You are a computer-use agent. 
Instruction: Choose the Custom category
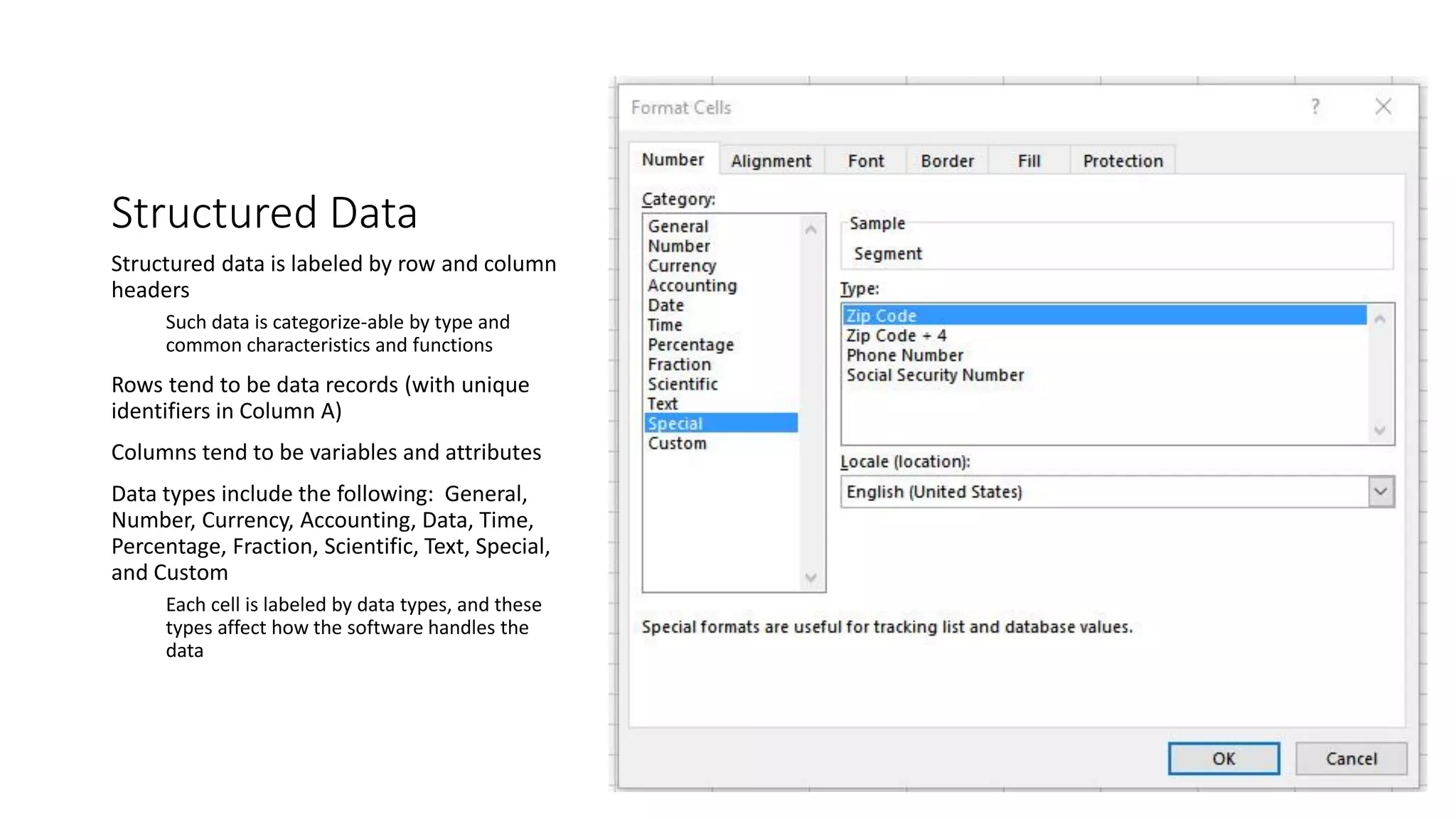point(677,444)
